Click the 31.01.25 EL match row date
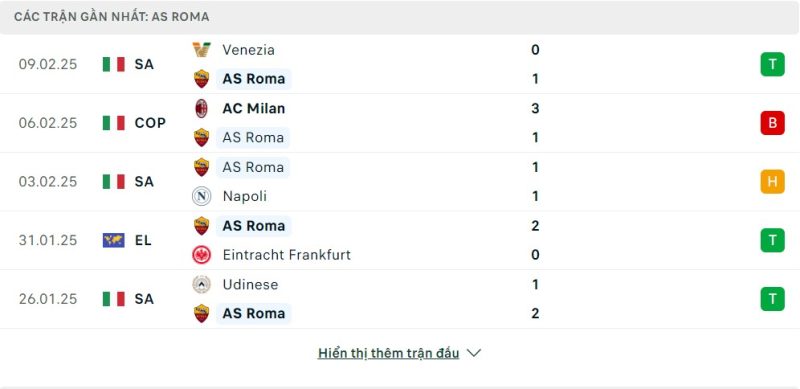 pyautogui.click(x=48, y=240)
